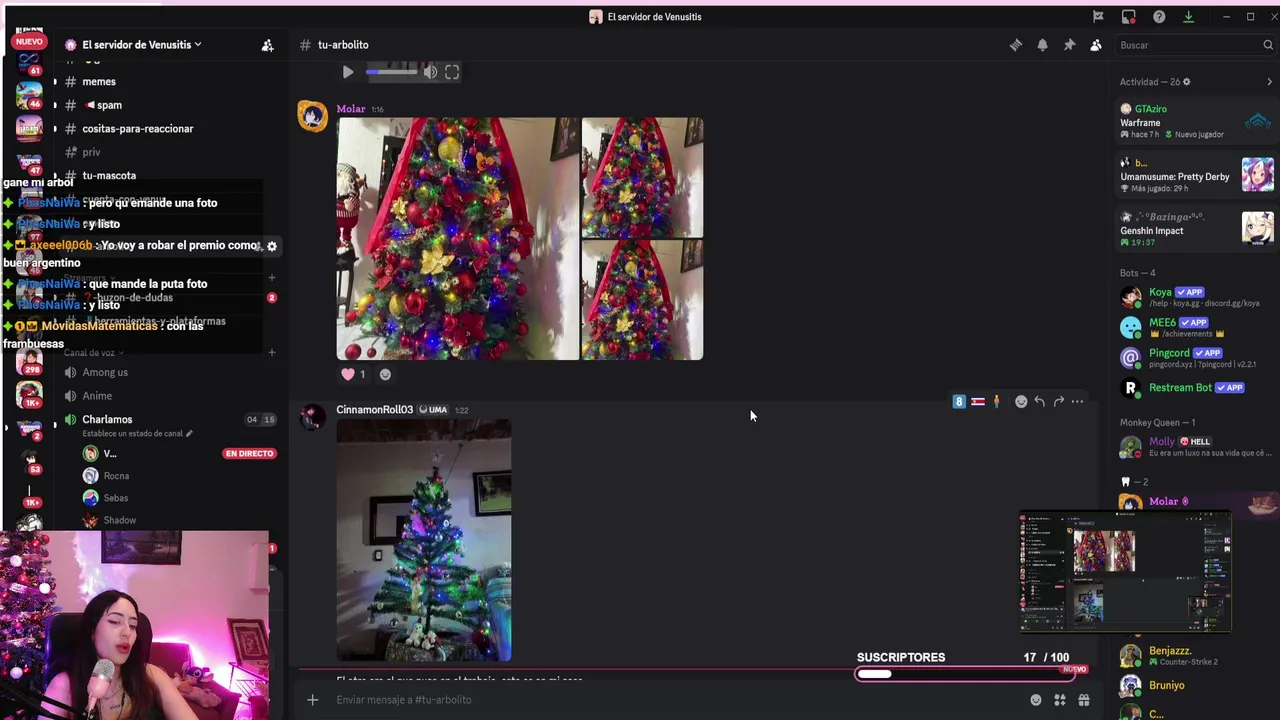The height and width of the screenshot is (720, 1280).
Task: Open Actividad settings gear
Action: click(1187, 82)
